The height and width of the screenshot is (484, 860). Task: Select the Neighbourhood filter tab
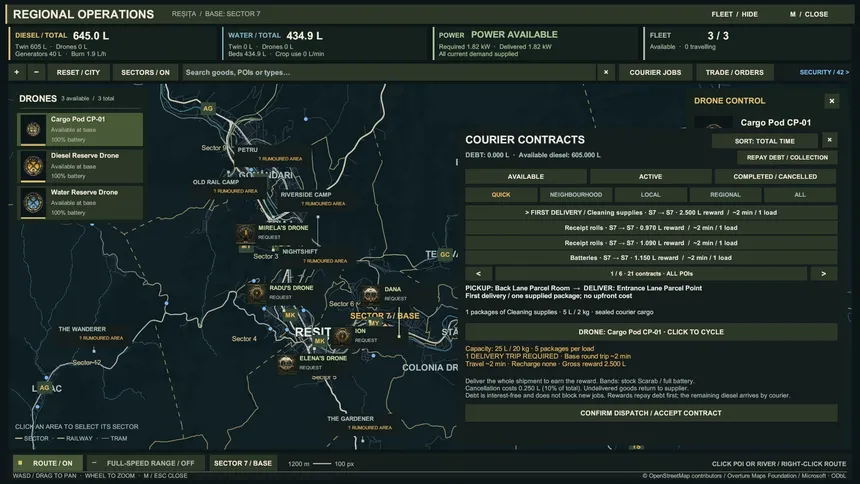(x=575, y=195)
